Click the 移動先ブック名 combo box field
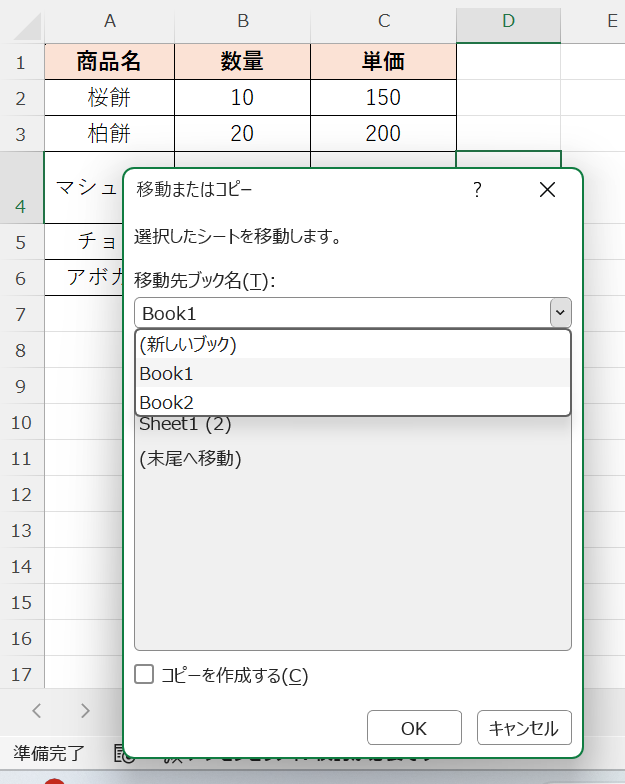 340,313
